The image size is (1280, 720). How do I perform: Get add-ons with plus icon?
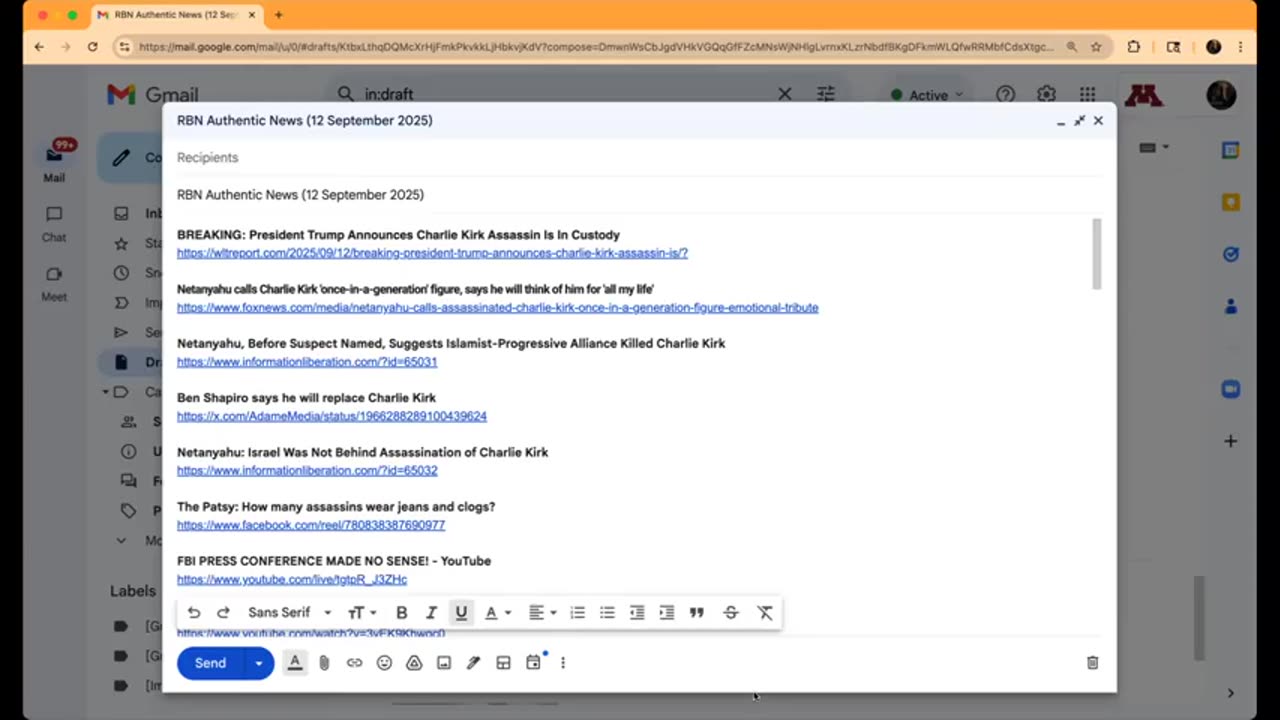click(x=1231, y=441)
